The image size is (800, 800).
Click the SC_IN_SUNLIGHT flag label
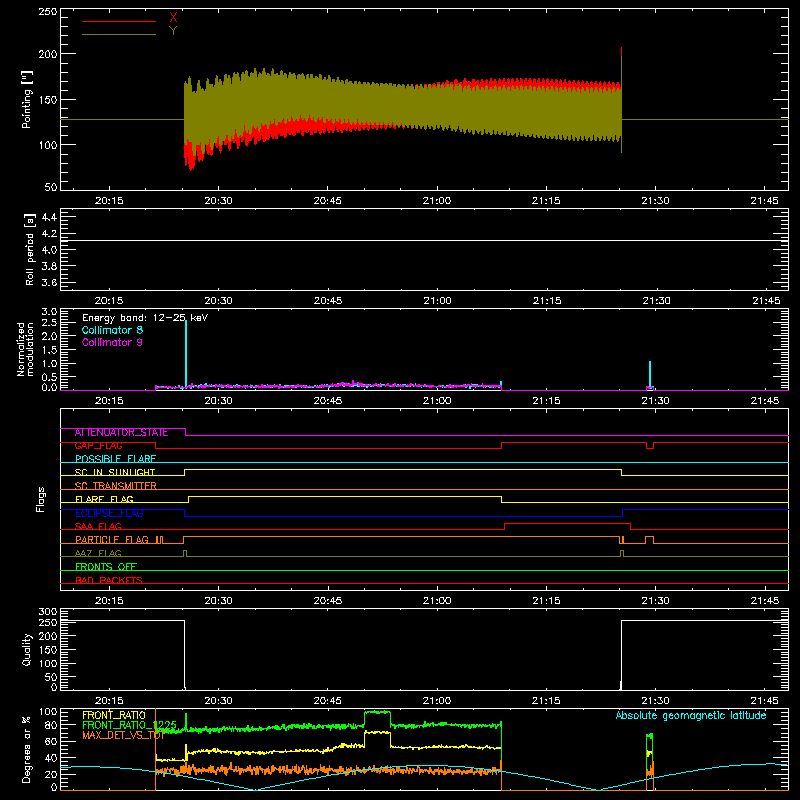click(x=115, y=472)
